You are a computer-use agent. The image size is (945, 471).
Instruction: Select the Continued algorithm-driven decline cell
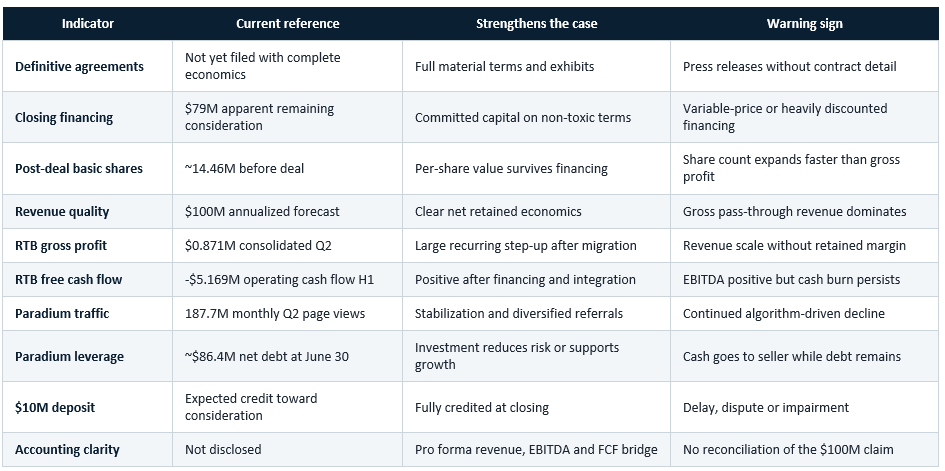783,313
